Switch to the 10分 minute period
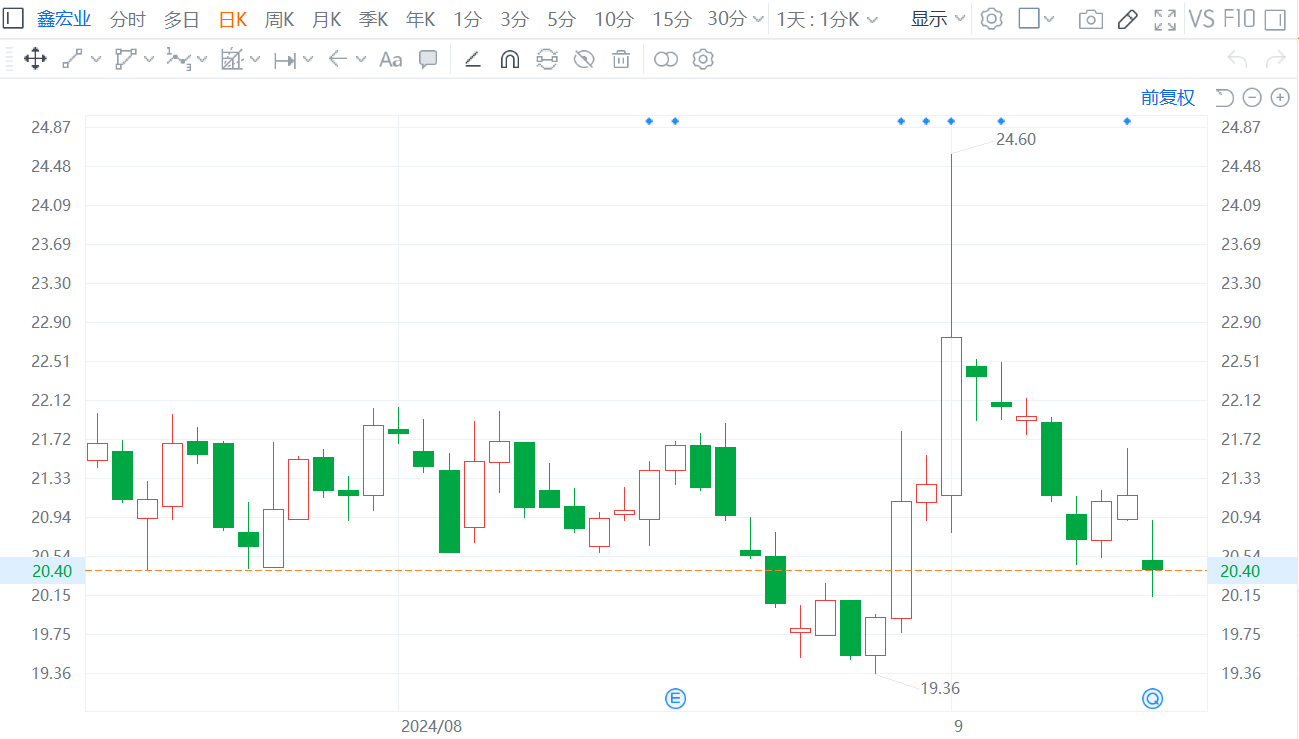1299x739 pixels. [614, 19]
